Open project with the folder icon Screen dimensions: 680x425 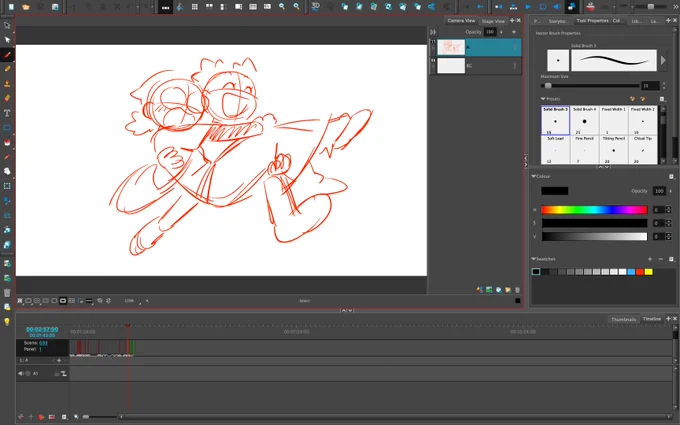coord(26,7)
